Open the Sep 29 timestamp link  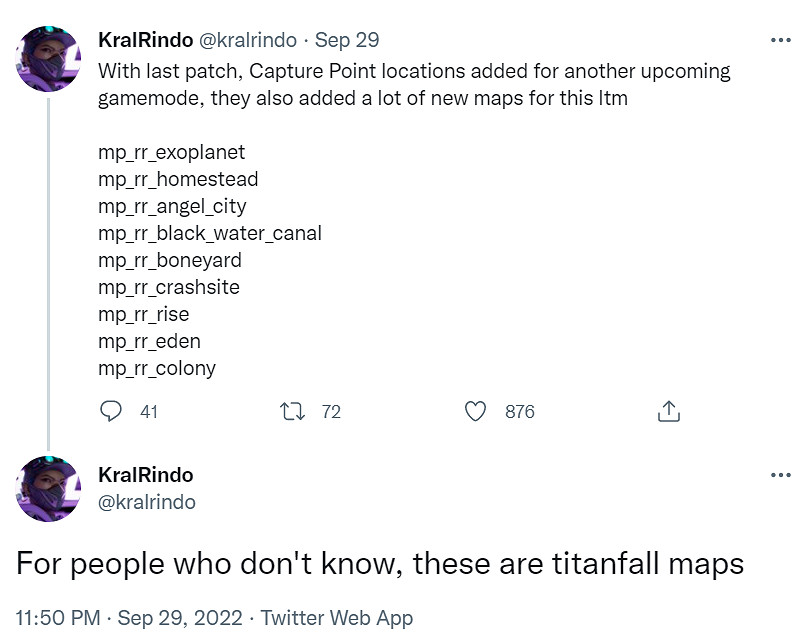pos(347,41)
